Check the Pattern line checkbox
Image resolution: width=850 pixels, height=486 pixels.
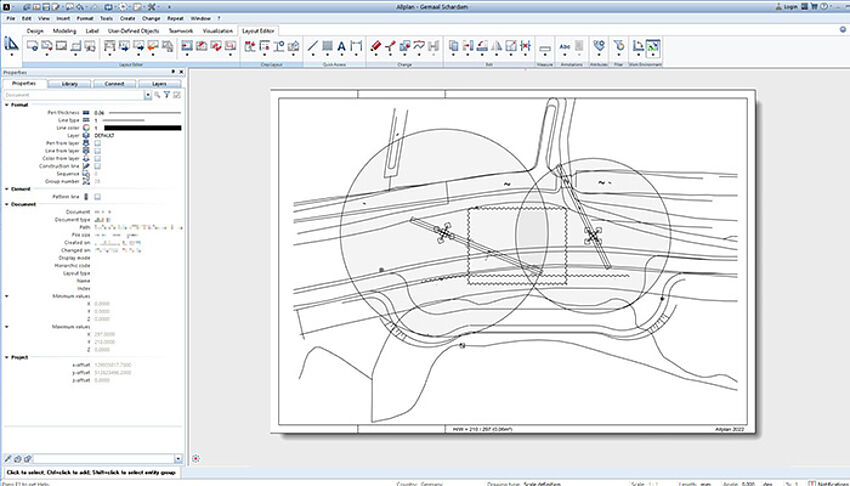point(98,197)
